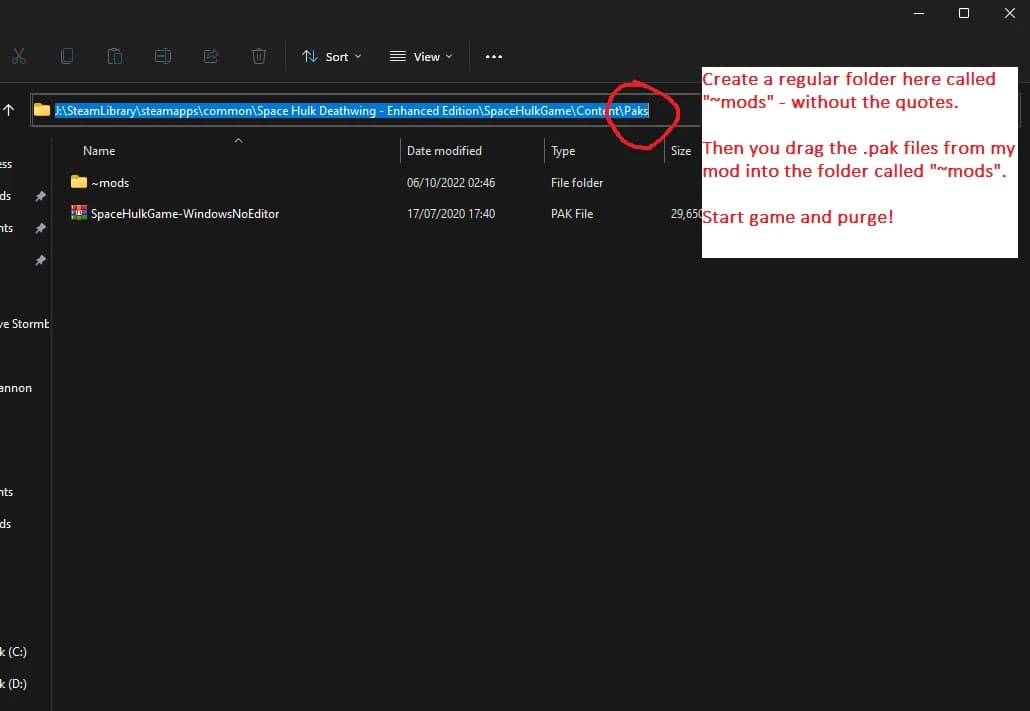Sort by the Name column header
1030x711 pixels.
click(99, 150)
